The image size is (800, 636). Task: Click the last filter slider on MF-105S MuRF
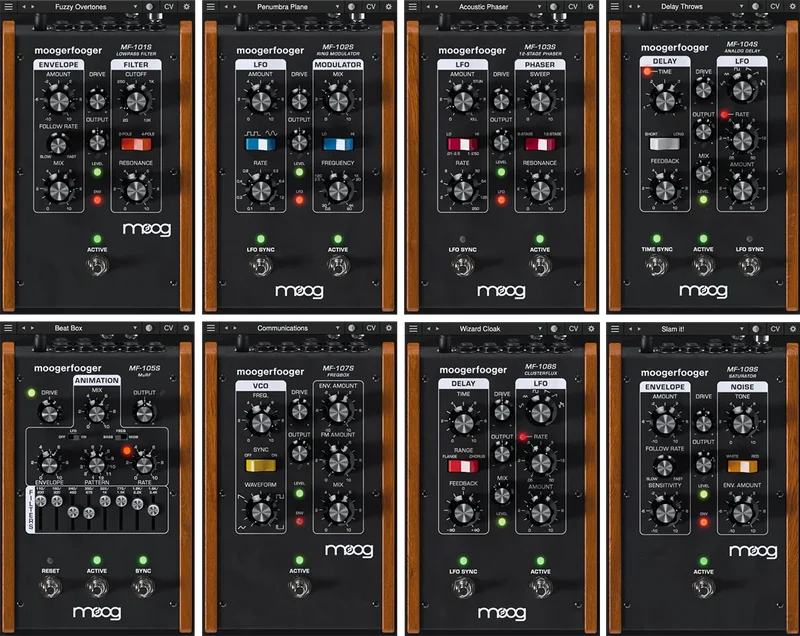coord(153,510)
